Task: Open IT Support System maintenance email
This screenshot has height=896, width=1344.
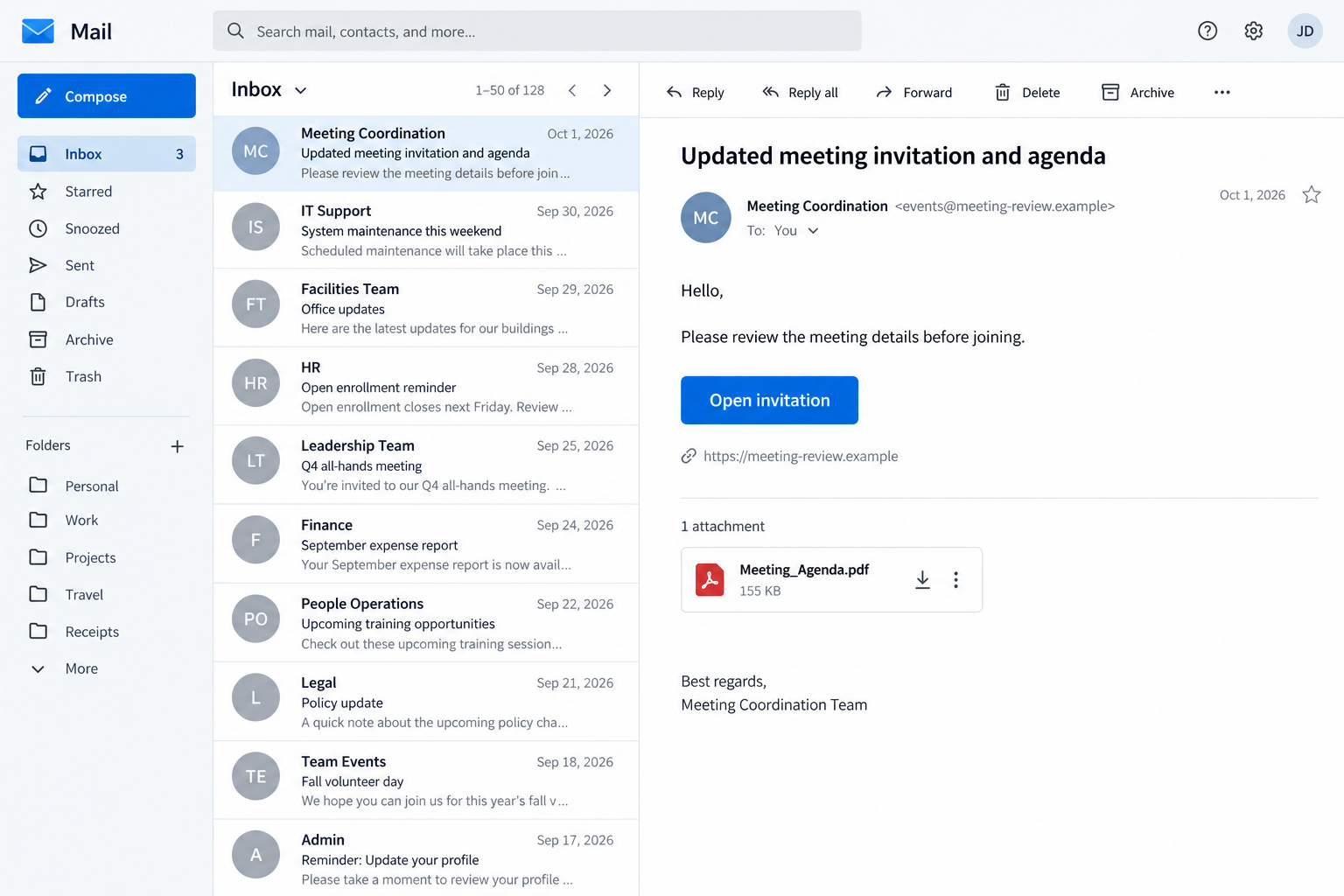Action: point(426,230)
